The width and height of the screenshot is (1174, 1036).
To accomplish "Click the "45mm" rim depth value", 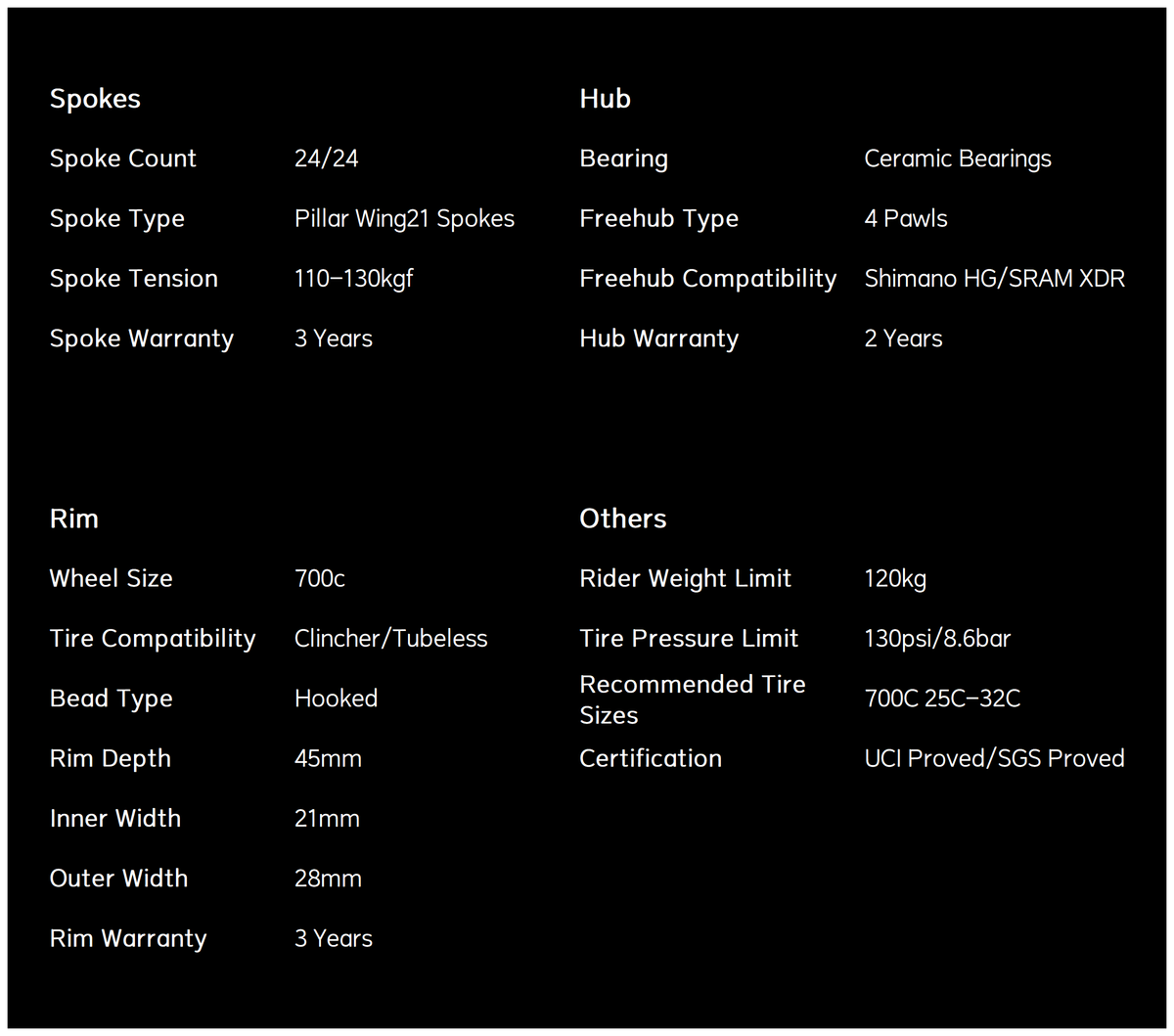I will point(329,758).
